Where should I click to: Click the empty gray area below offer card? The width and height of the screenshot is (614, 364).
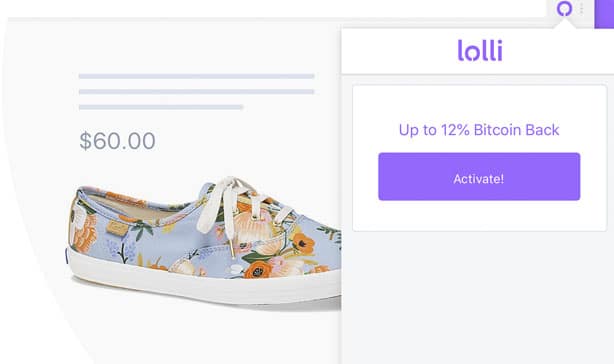(x=478, y=297)
